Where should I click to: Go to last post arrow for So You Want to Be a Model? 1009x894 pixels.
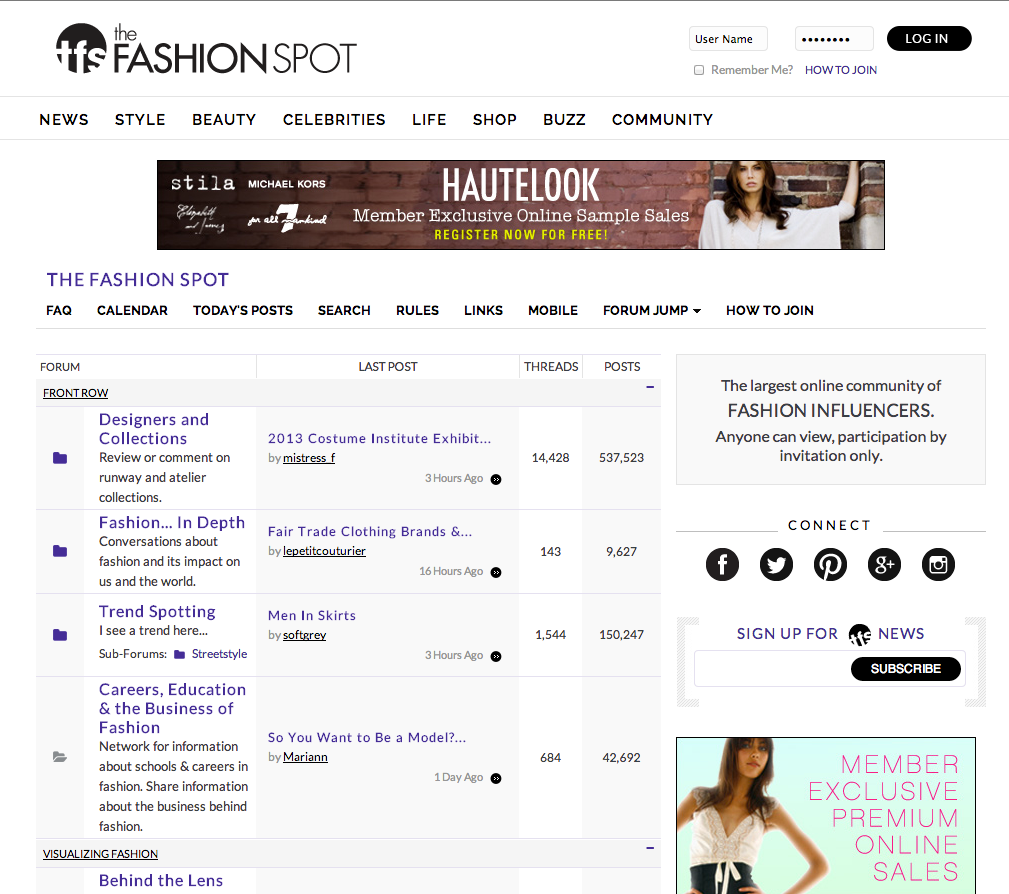tap(496, 778)
